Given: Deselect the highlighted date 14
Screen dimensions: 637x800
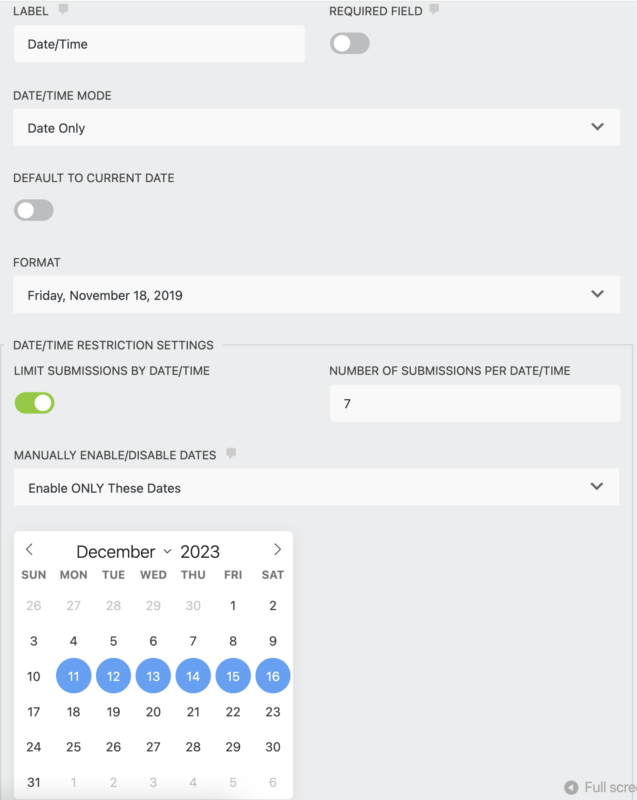Looking at the screenshot, I should 193,676.
